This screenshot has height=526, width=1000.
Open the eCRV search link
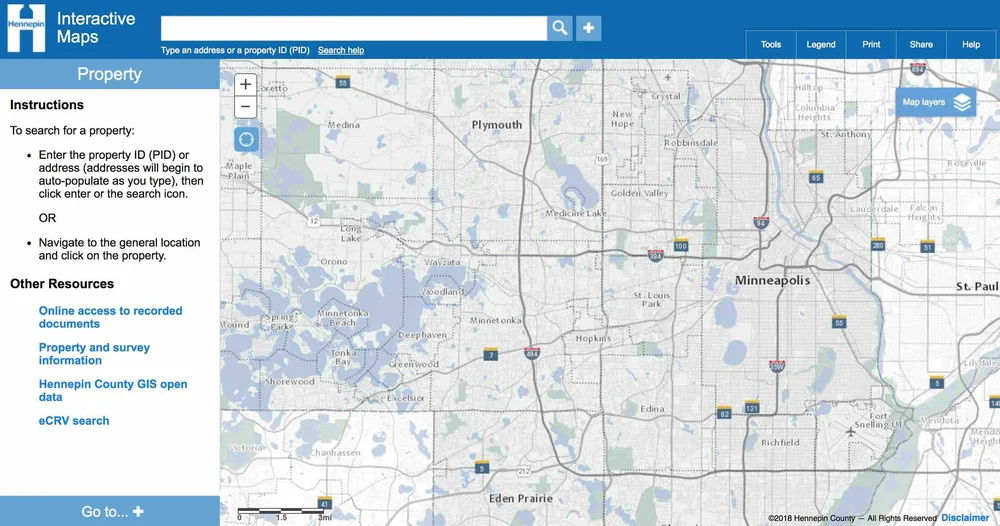(x=74, y=421)
